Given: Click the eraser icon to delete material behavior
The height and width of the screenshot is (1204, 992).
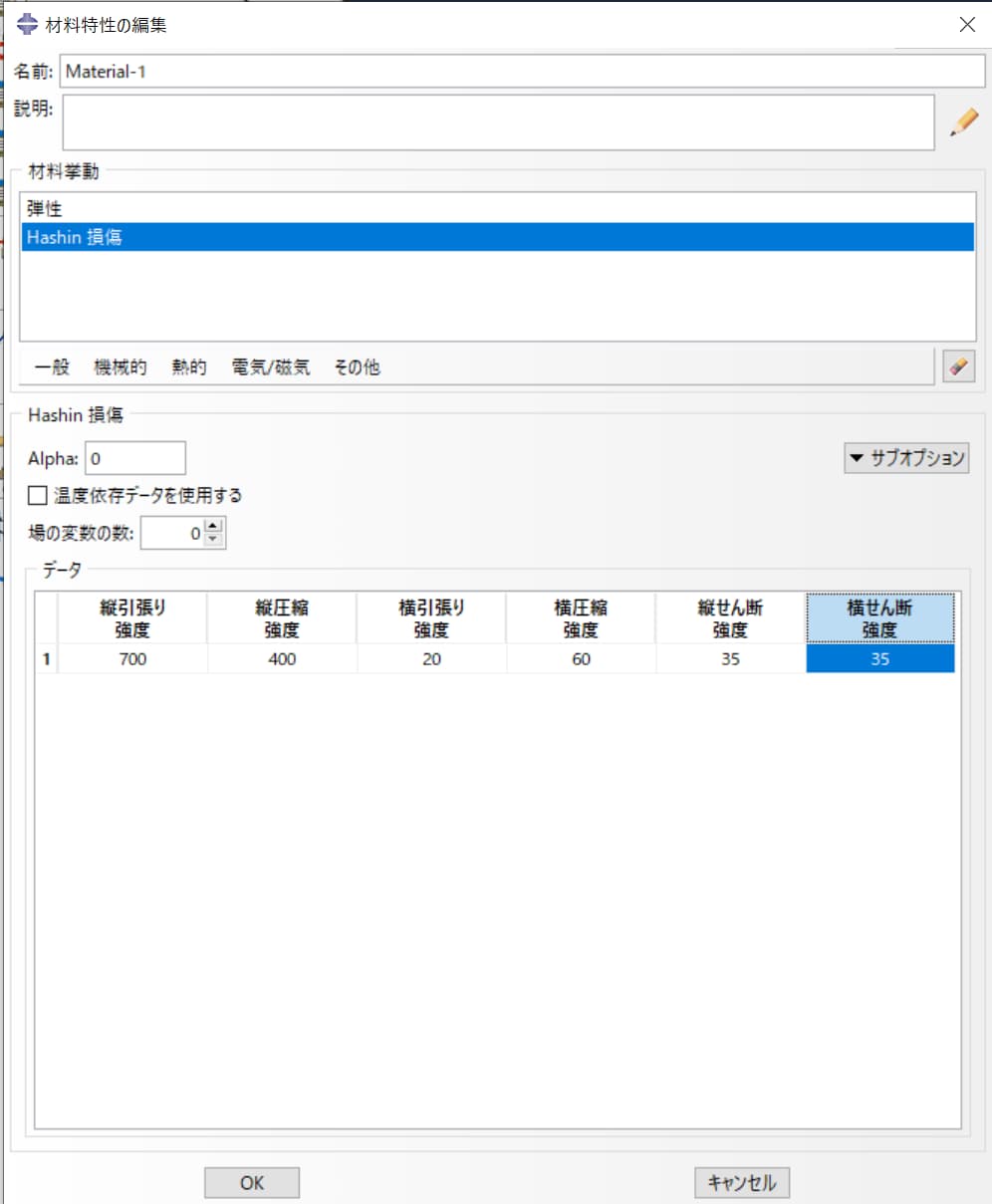Looking at the screenshot, I should point(957,366).
